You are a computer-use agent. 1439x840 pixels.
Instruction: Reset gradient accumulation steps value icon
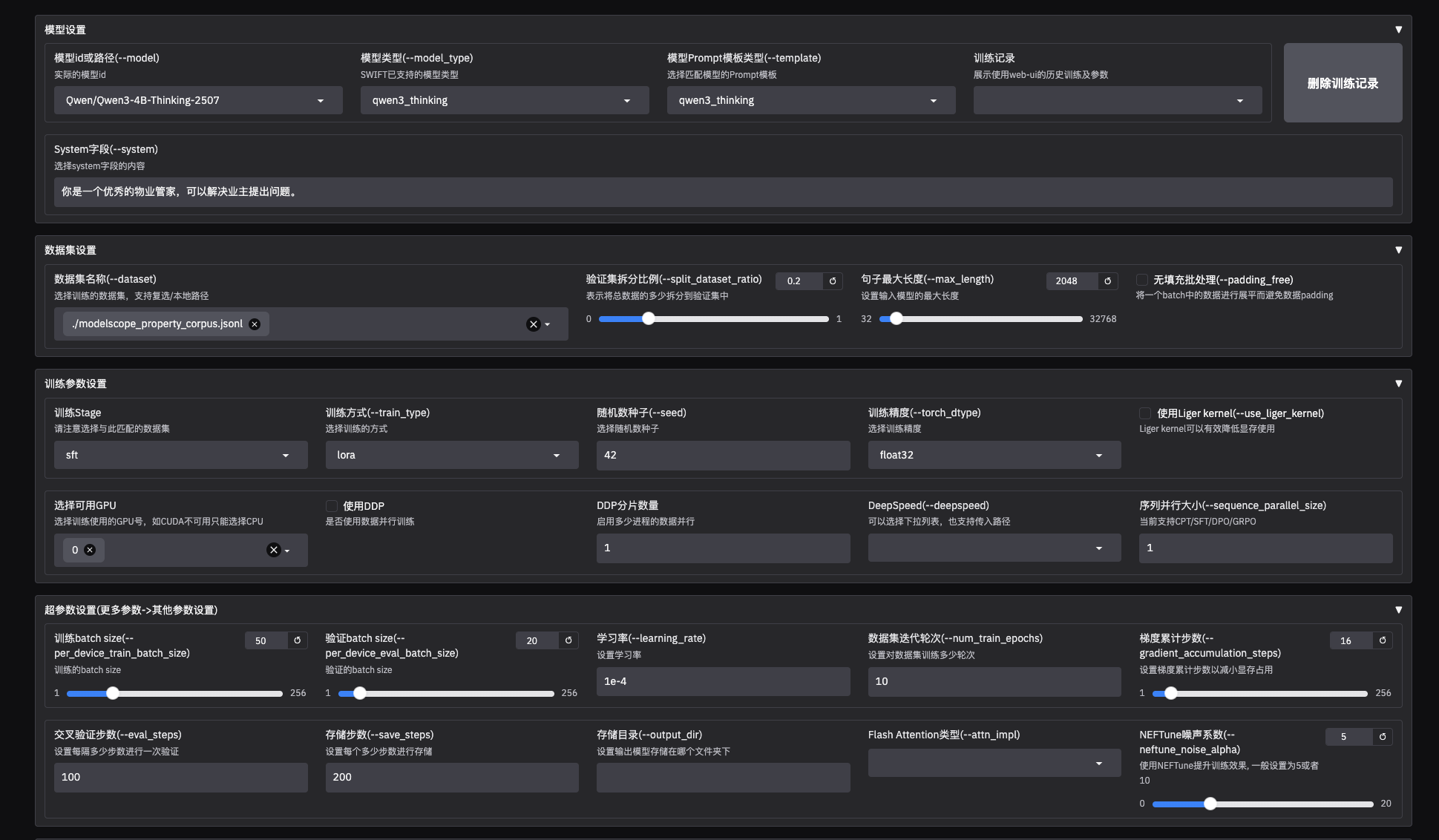[x=1382, y=640]
